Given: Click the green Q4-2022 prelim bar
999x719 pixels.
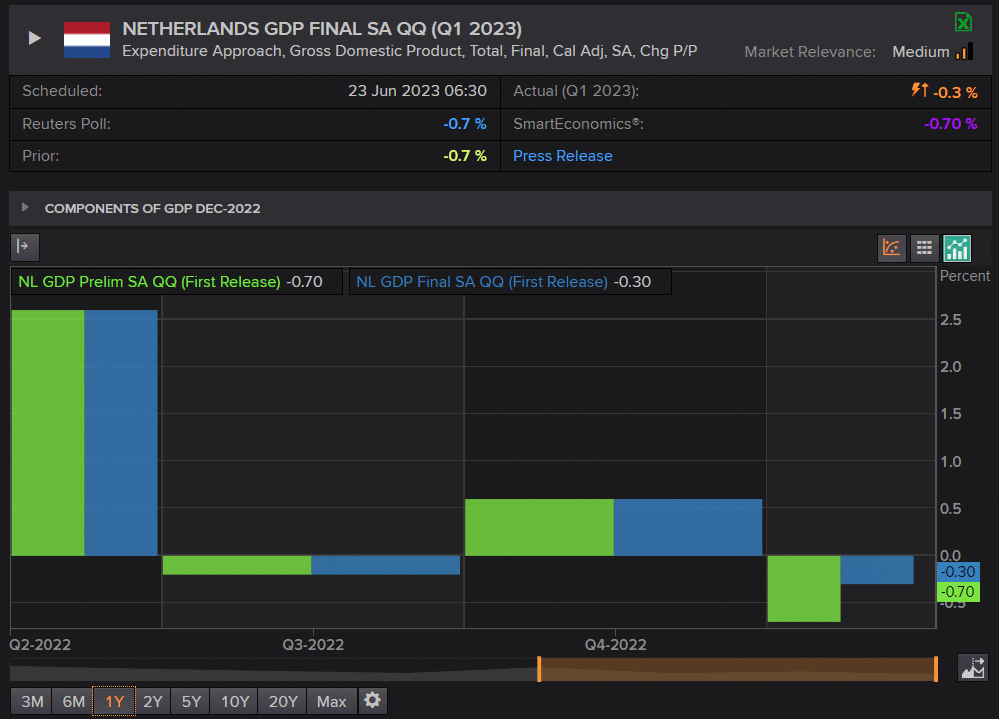Looking at the screenshot, I should click(540, 527).
